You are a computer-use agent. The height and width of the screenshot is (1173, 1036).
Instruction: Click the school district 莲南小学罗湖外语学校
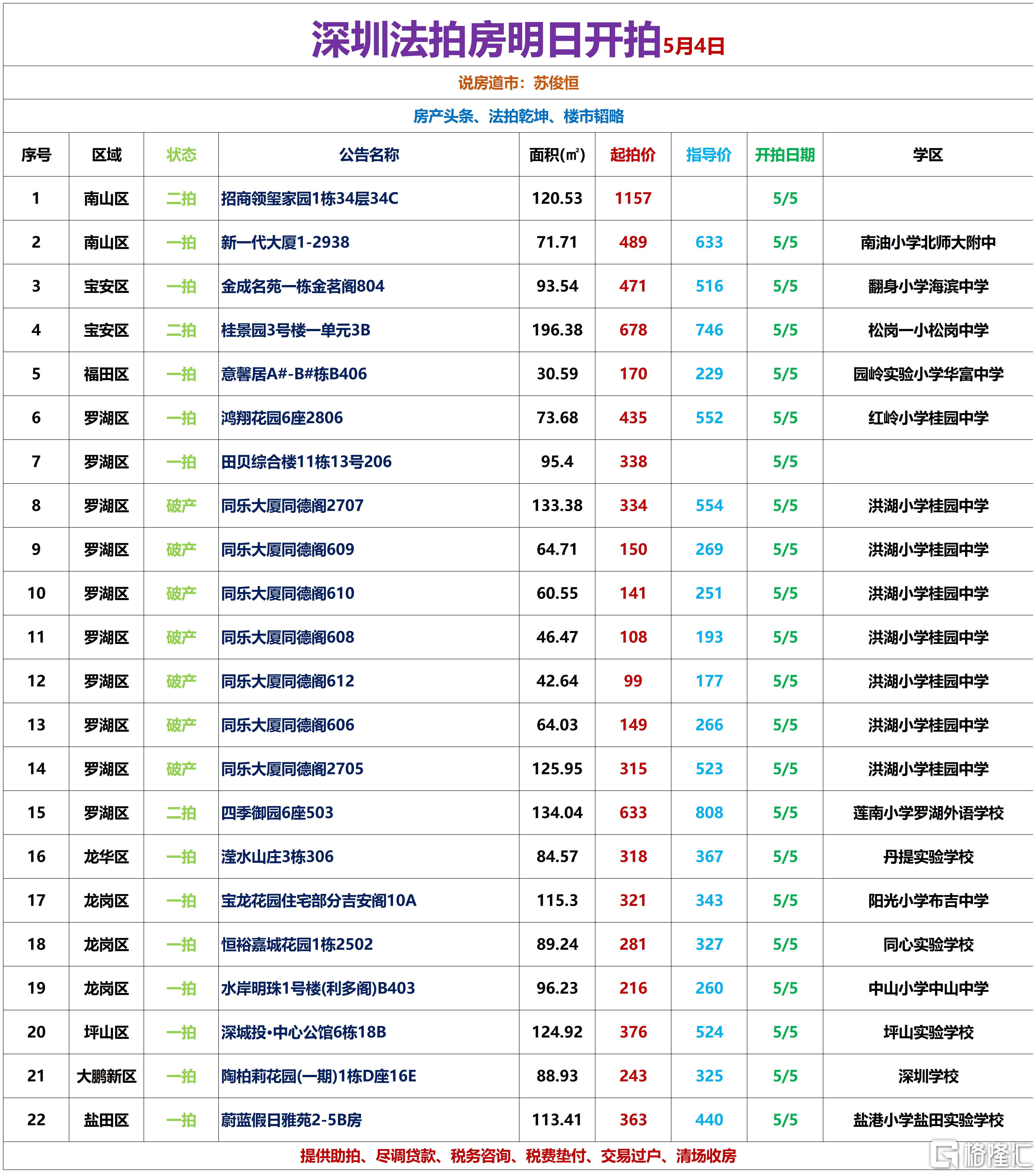coord(928,813)
